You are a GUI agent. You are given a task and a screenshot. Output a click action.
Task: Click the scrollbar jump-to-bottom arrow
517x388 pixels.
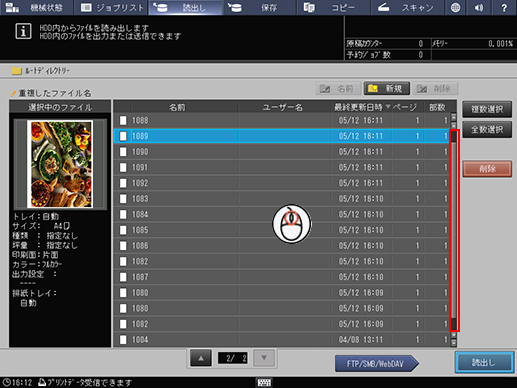pos(454,342)
